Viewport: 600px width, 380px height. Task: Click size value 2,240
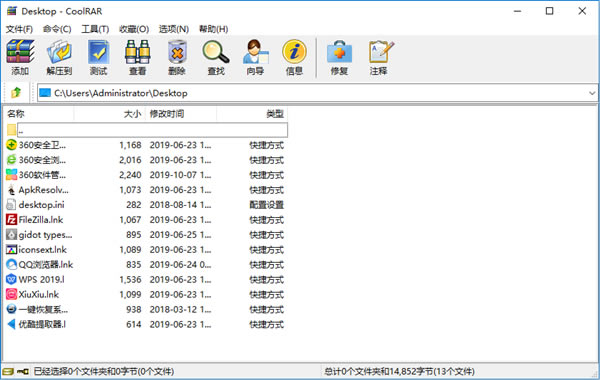(x=130, y=175)
